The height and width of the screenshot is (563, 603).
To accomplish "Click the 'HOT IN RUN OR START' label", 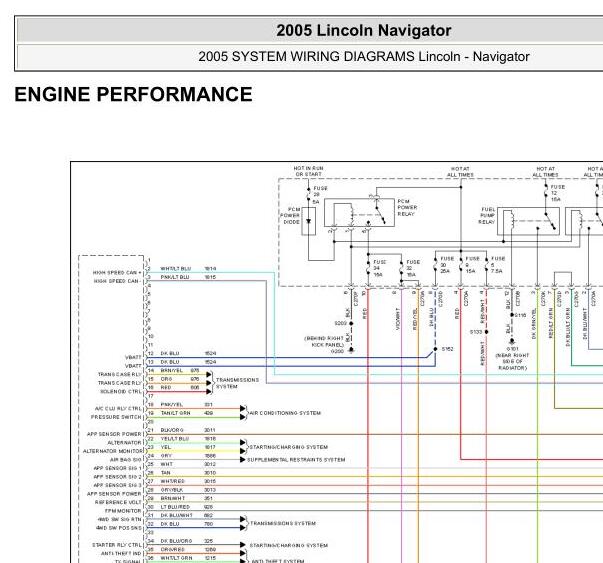I will pyautogui.click(x=308, y=171).
